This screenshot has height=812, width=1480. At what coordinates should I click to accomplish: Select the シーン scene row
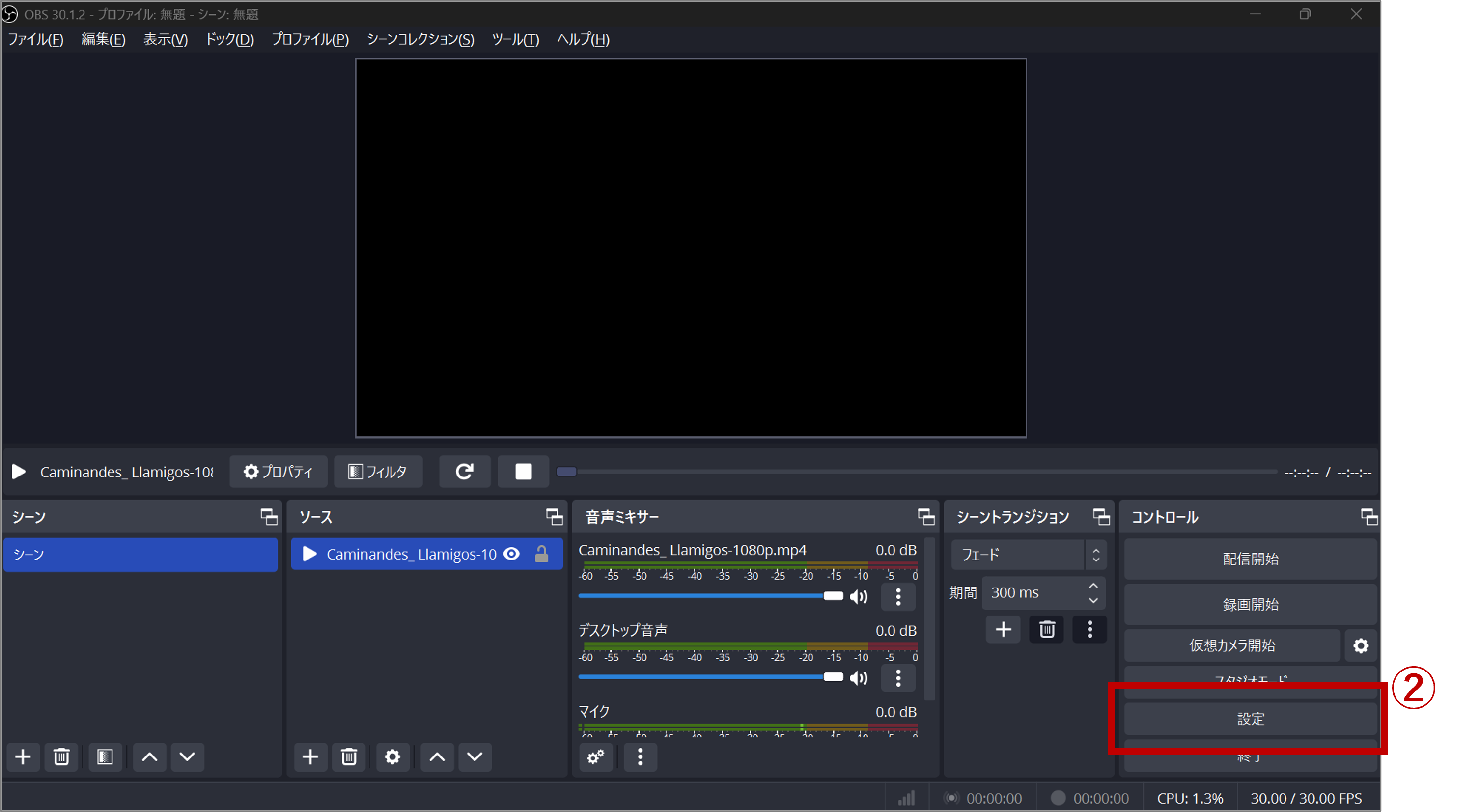(141, 555)
